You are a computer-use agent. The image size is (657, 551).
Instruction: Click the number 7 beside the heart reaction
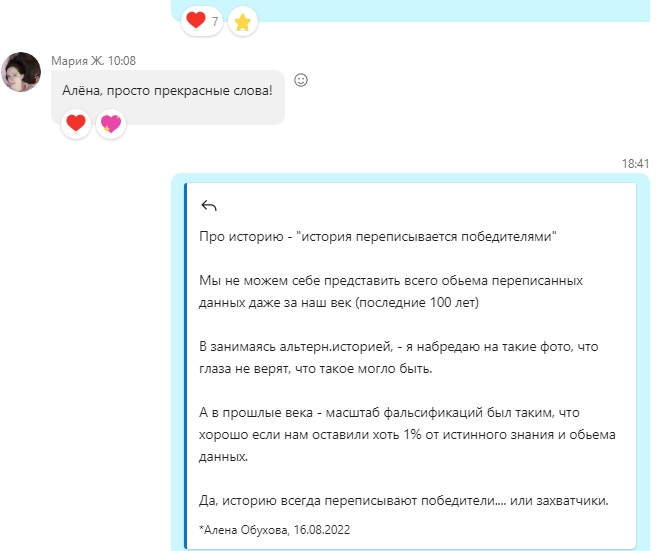(215, 21)
